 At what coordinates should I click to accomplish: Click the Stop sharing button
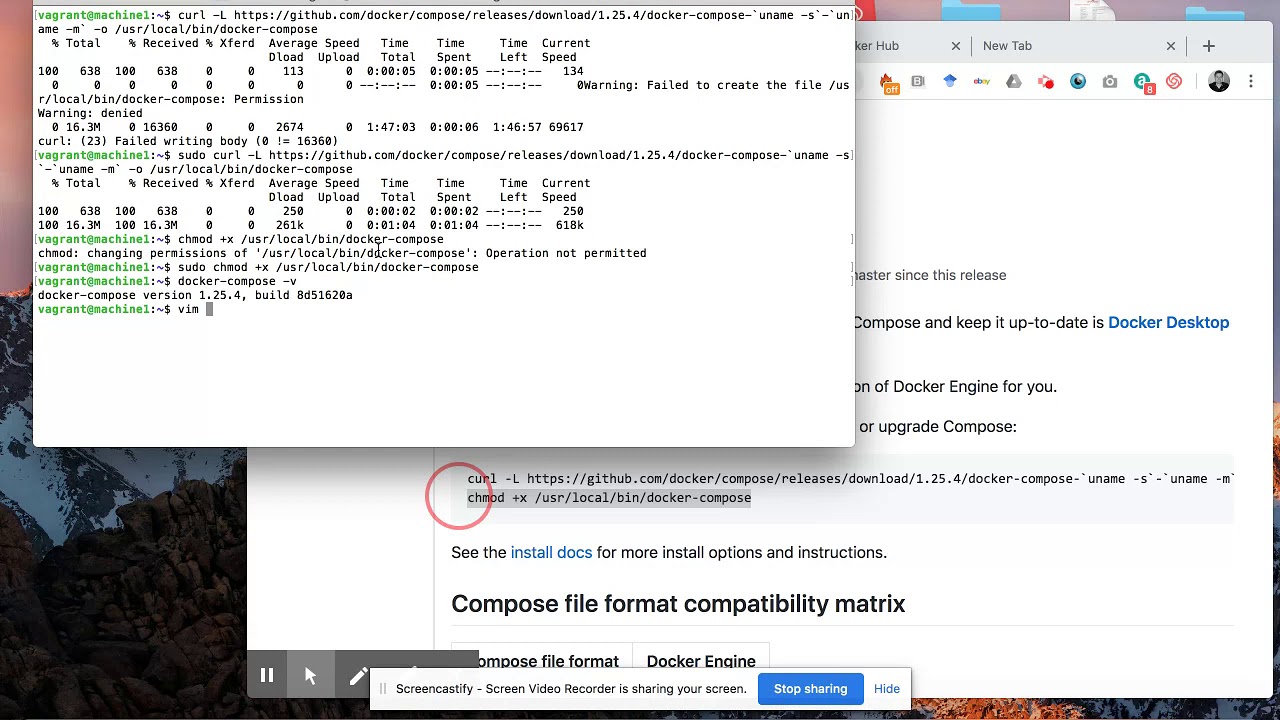(x=810, y=689)
